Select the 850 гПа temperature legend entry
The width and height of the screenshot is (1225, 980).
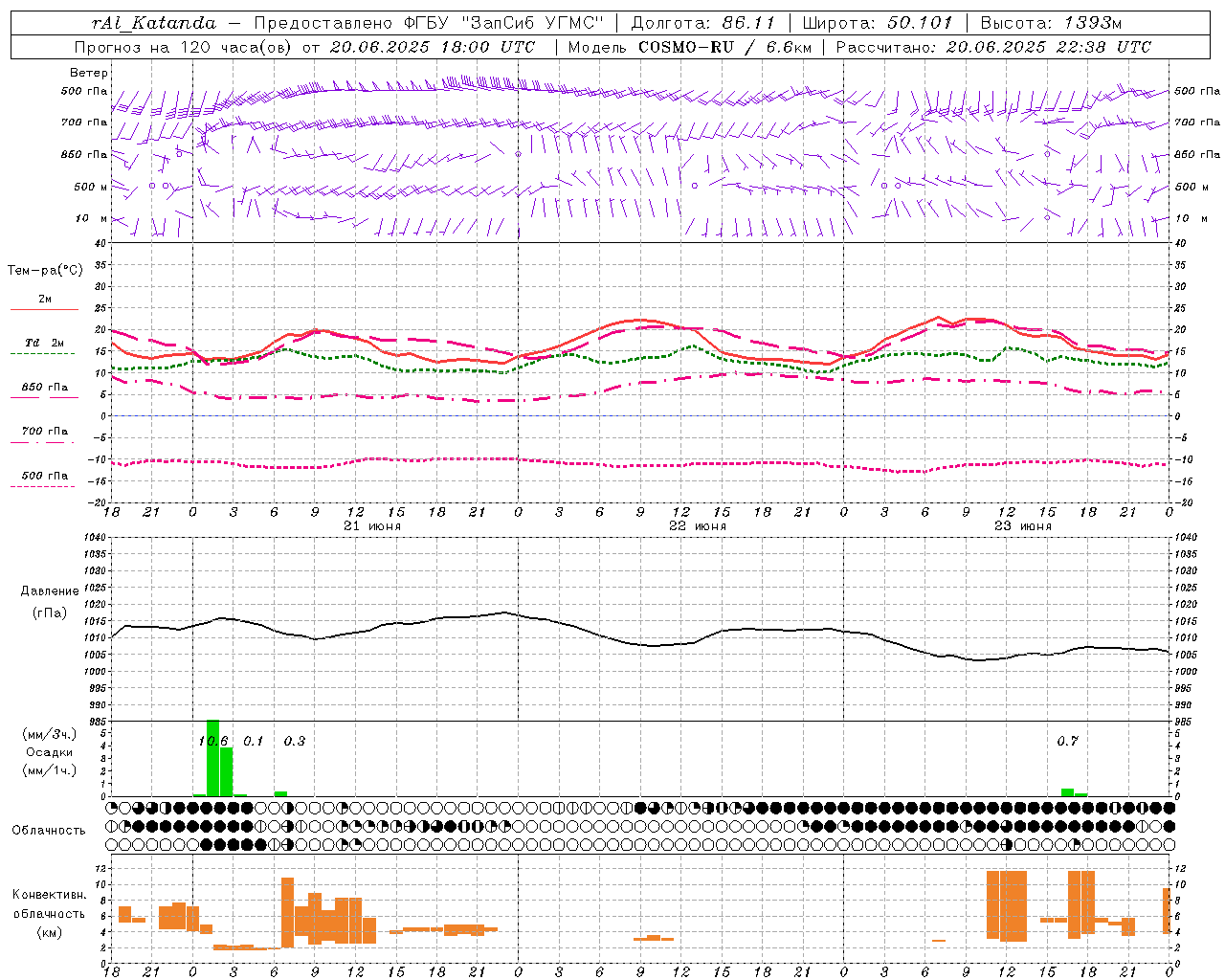45,388
